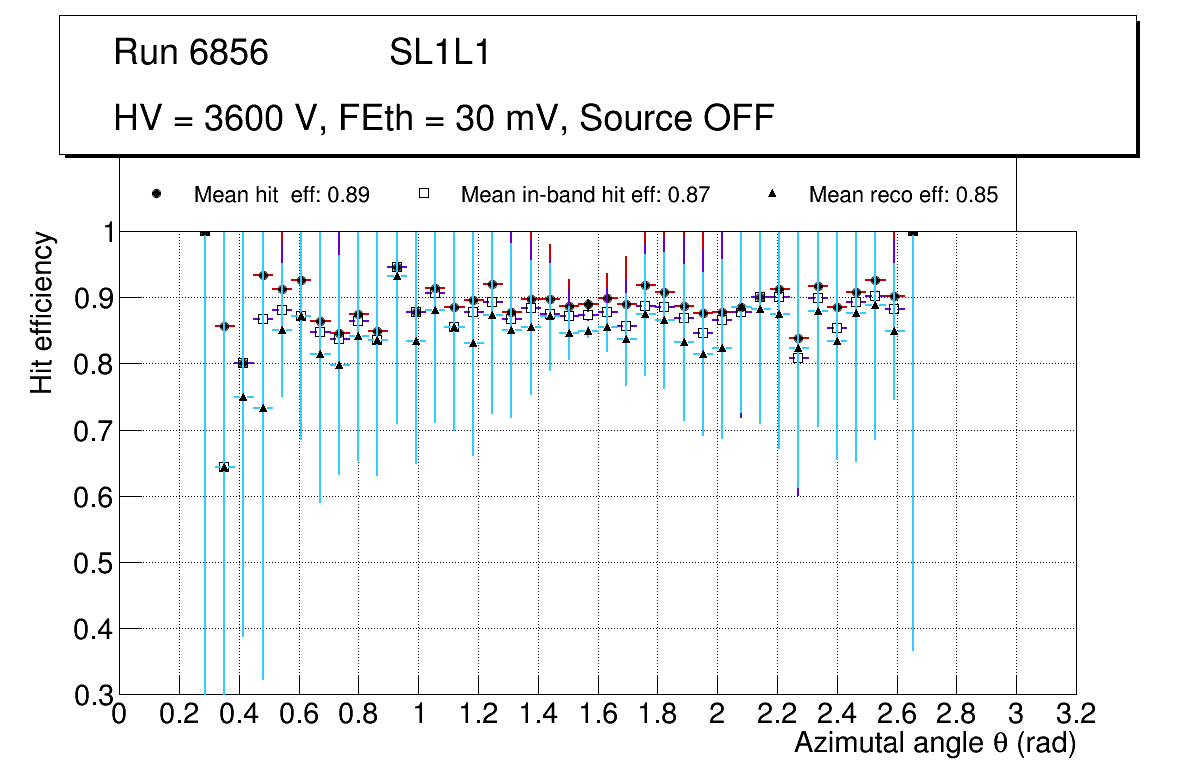Click the 'Run 6856' title text
The width and height of the screenshot is (1196, 772).
[x=191, y=53]
